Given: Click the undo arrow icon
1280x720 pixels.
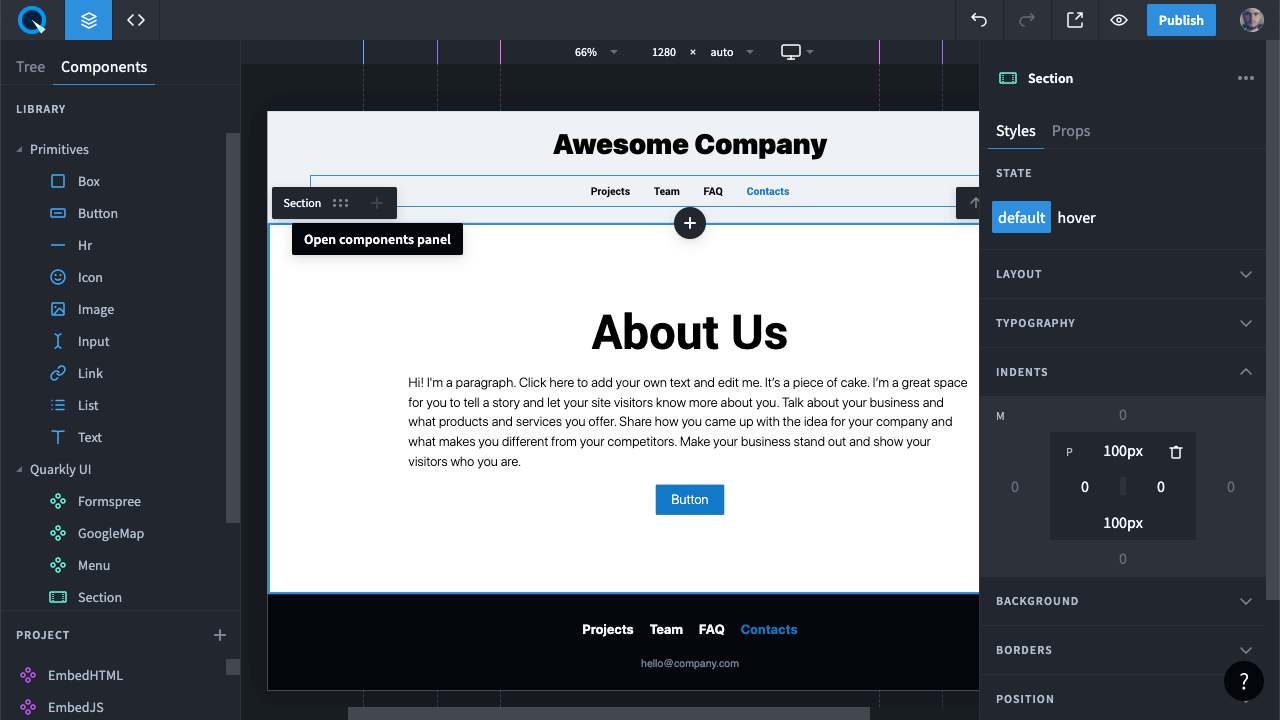Looking at the screenshot, I should tap(979, 20).
